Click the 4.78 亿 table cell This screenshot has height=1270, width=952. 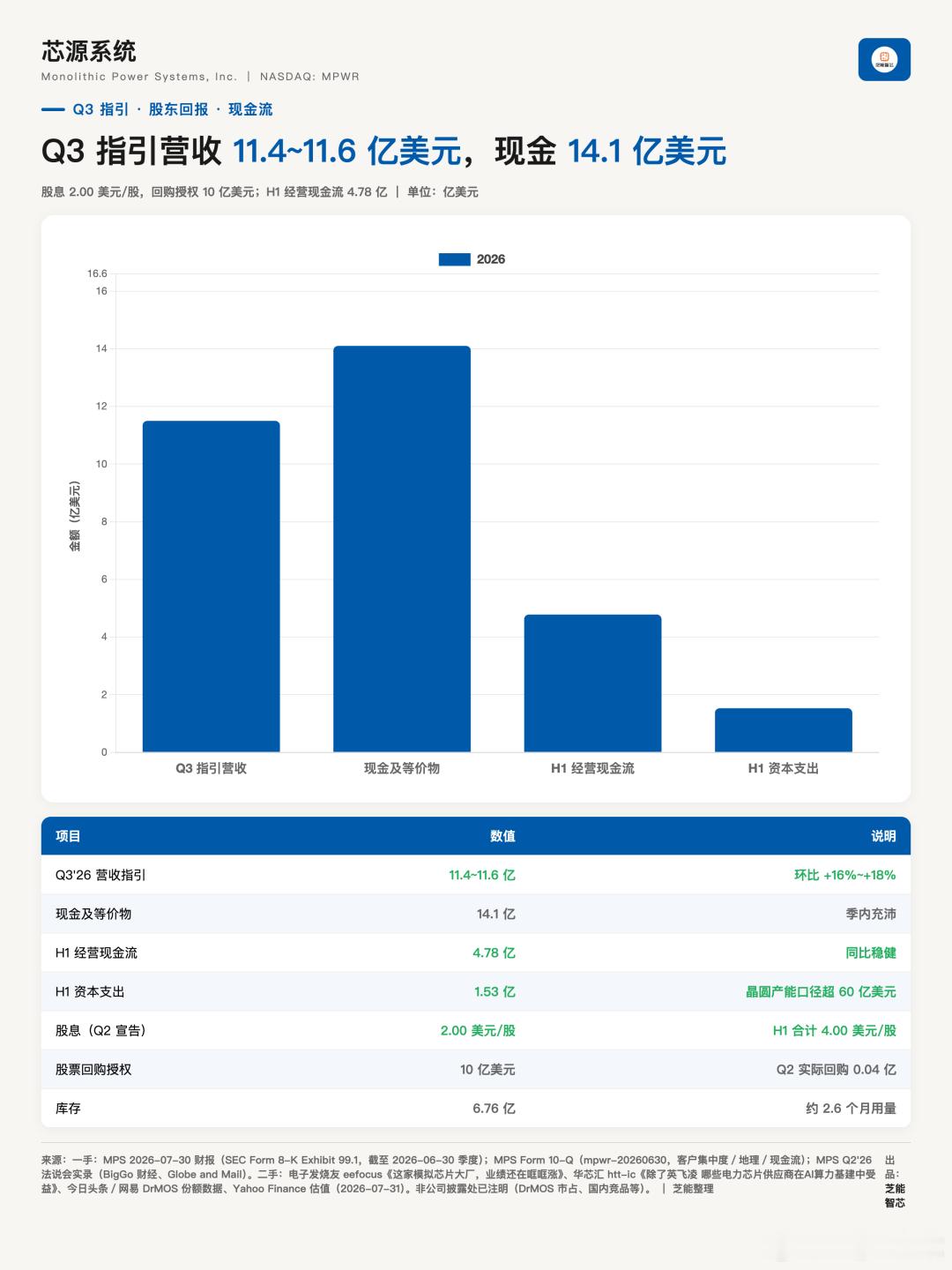tap(494, 952)
